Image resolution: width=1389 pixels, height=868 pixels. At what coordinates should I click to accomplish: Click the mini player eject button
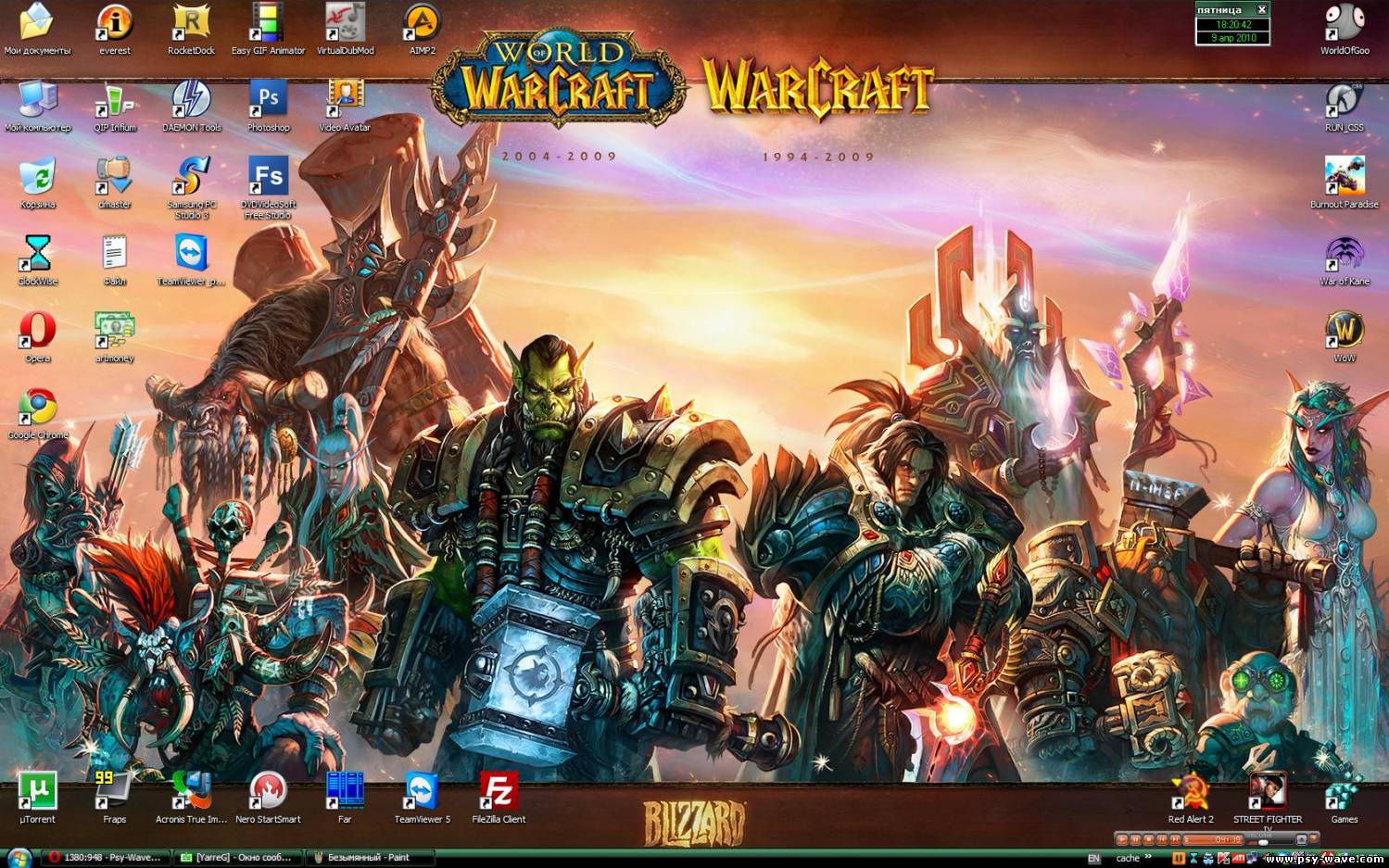1302,839
